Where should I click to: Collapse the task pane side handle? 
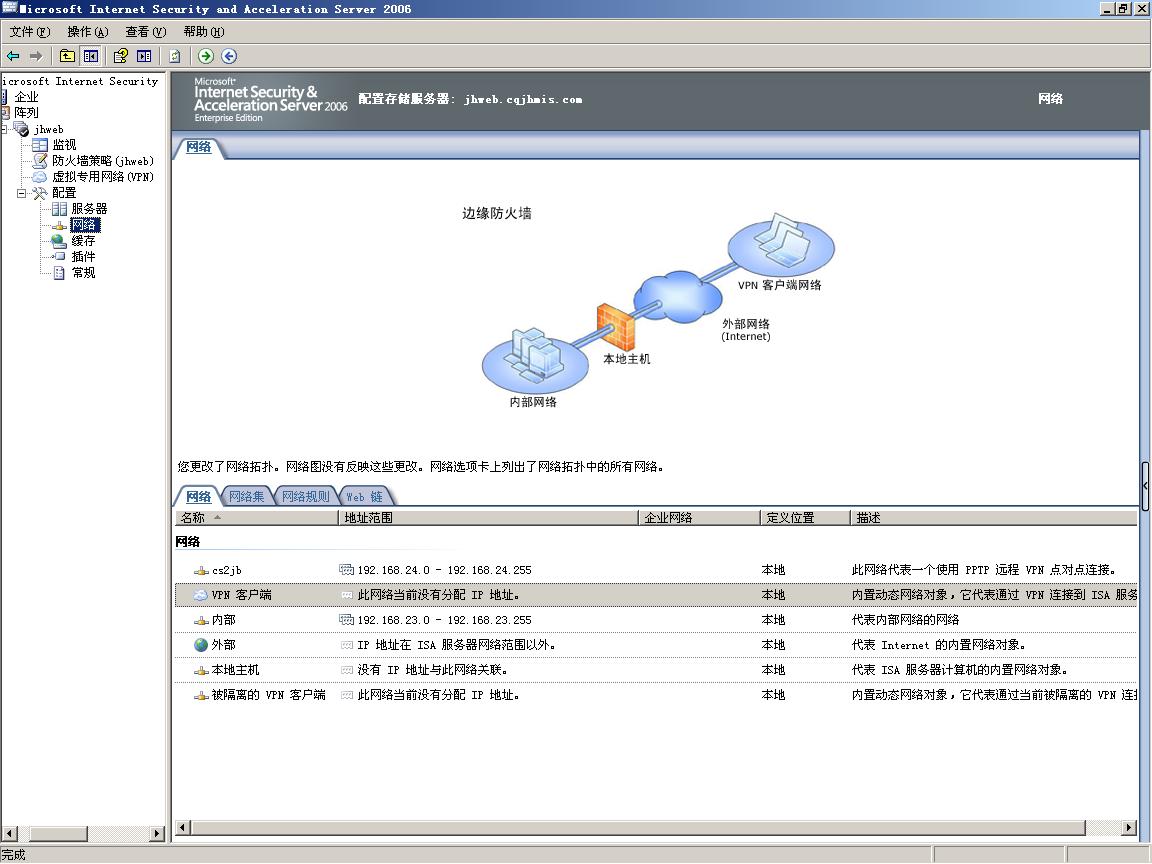pos(1145,486)
